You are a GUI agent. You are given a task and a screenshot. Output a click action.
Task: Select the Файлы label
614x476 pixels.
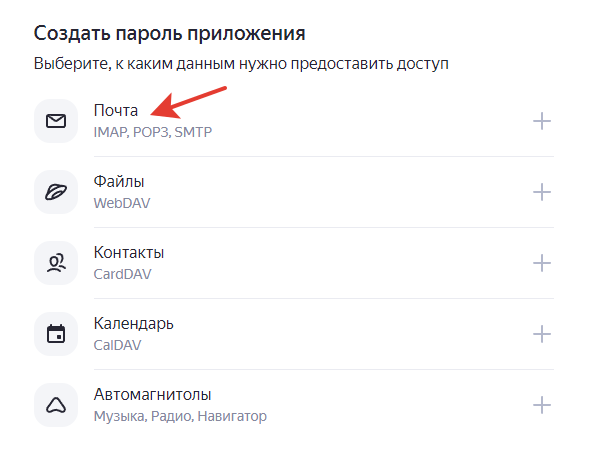(119, 182)
